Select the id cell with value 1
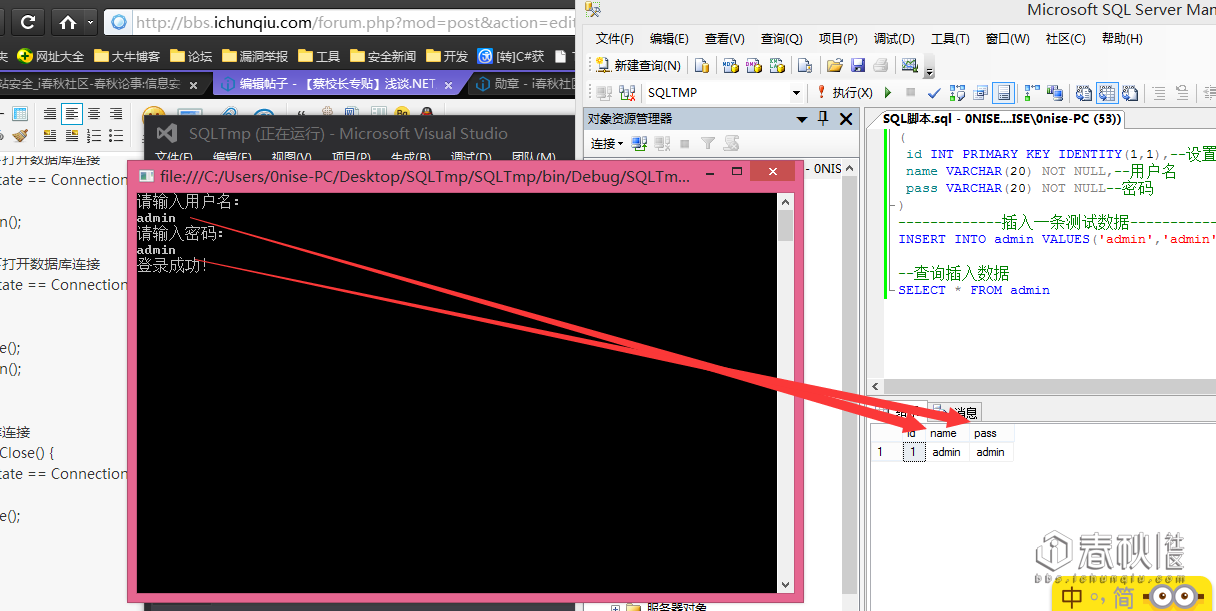The height and width of the screenshot is (611, 1216). coord(913,452)
